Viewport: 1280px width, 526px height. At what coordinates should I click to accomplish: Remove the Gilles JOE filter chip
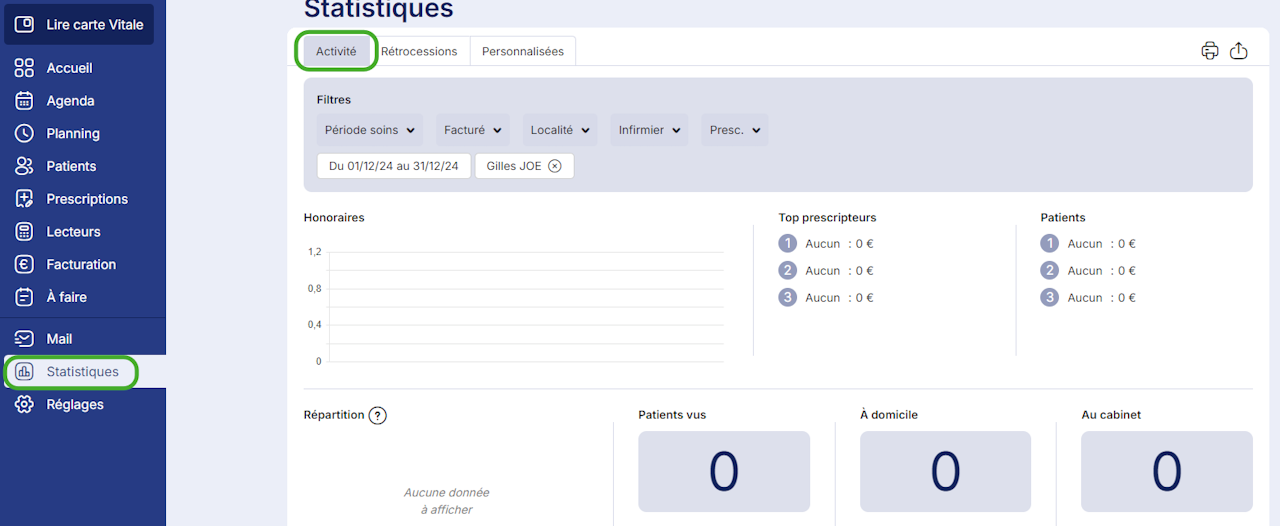(x=555, y=166)
